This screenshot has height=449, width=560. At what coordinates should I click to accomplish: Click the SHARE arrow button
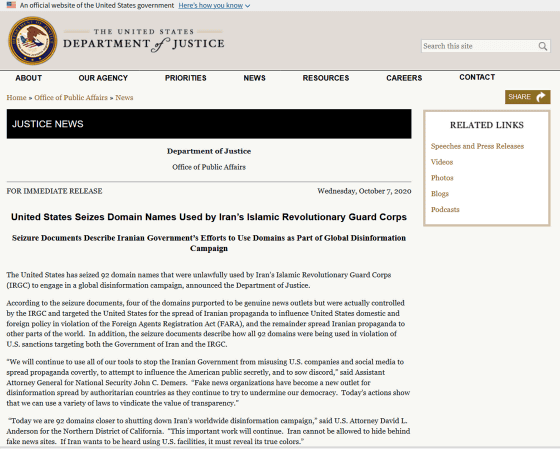[528, 97]
